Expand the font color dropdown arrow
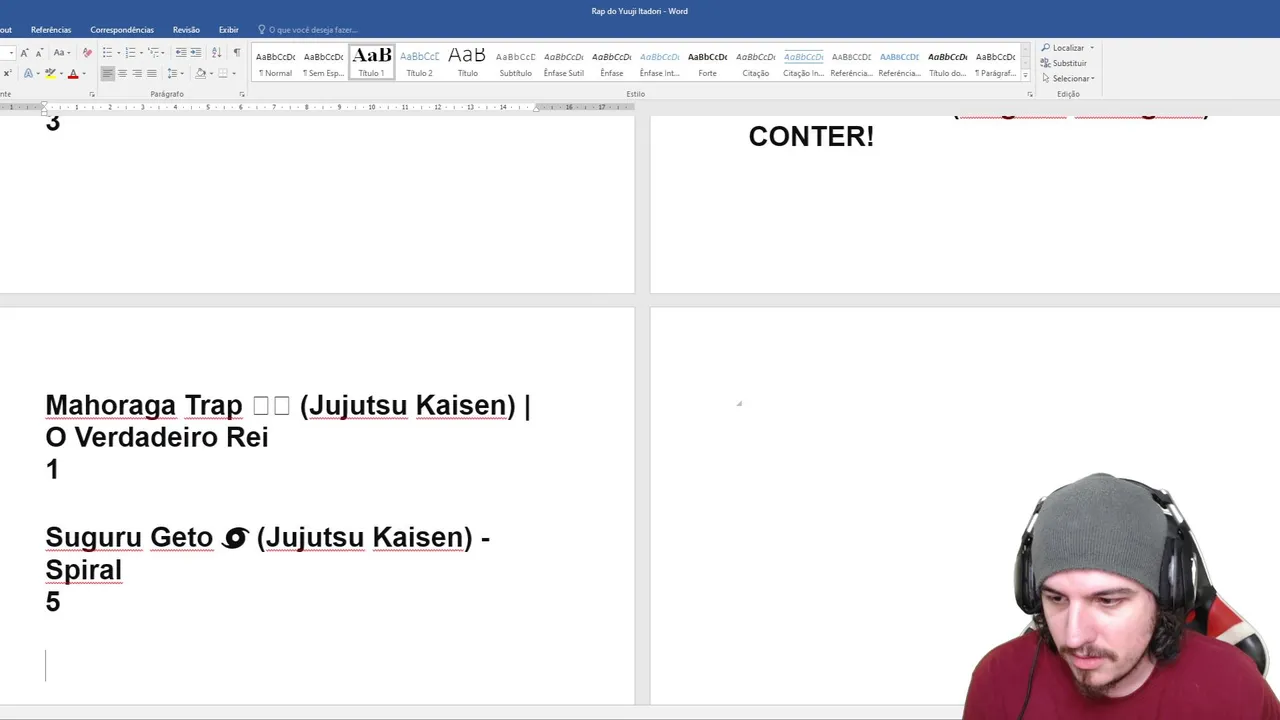 pos(84,73)
